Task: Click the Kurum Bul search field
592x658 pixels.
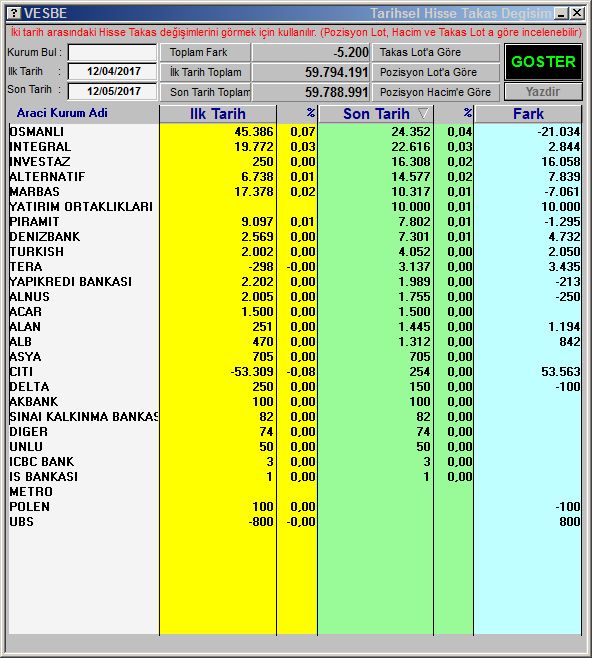Action: click(112, 52)
